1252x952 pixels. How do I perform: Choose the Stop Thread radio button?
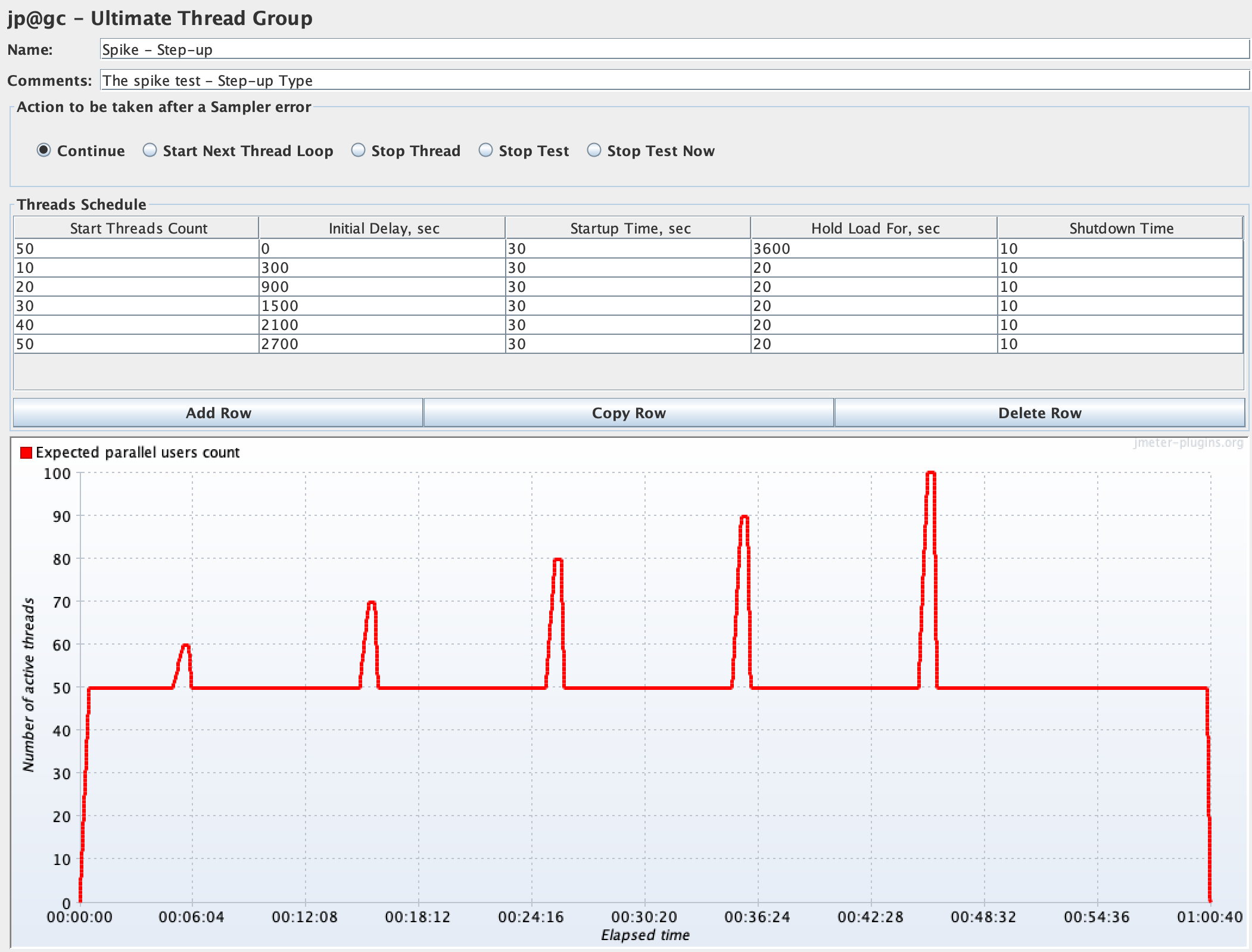358,150
